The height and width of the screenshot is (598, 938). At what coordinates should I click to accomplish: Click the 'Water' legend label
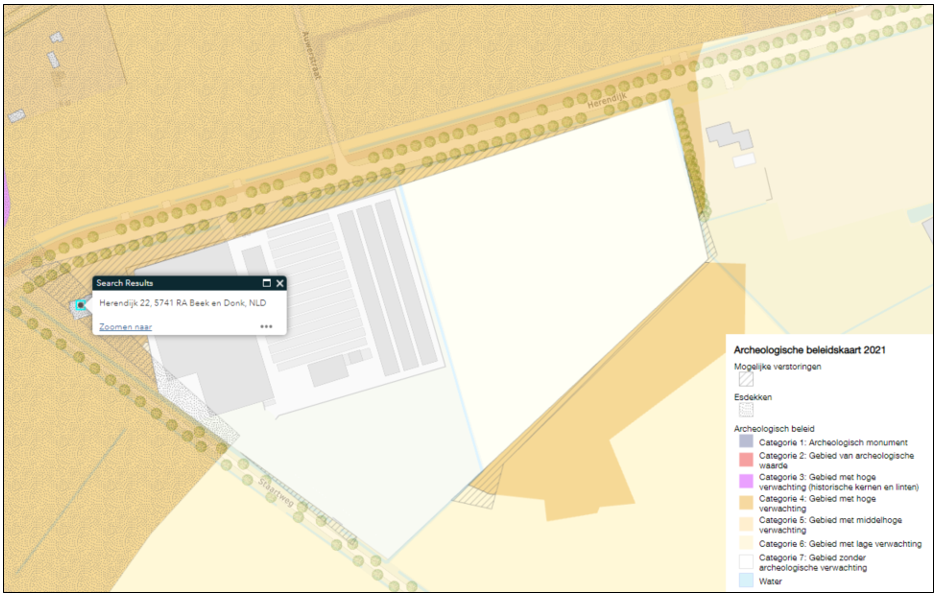pos(770,581)
